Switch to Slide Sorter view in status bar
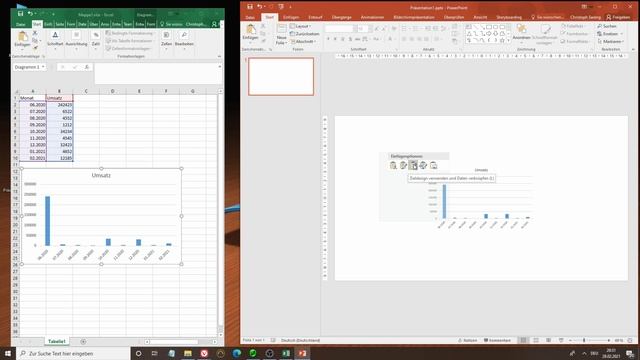640x360 pixels. point(536,340)
